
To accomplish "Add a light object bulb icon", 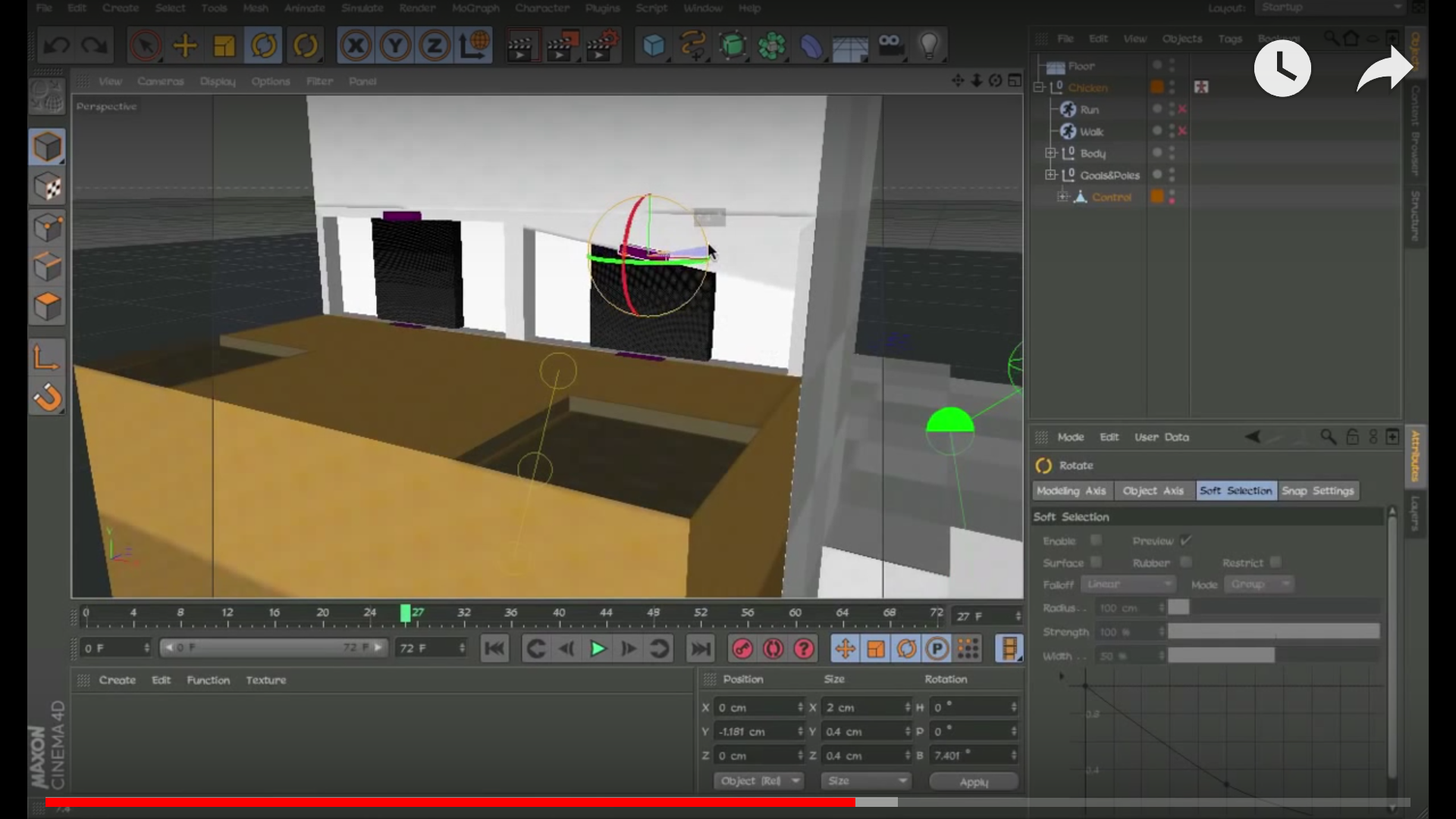I will coord(930,46).
